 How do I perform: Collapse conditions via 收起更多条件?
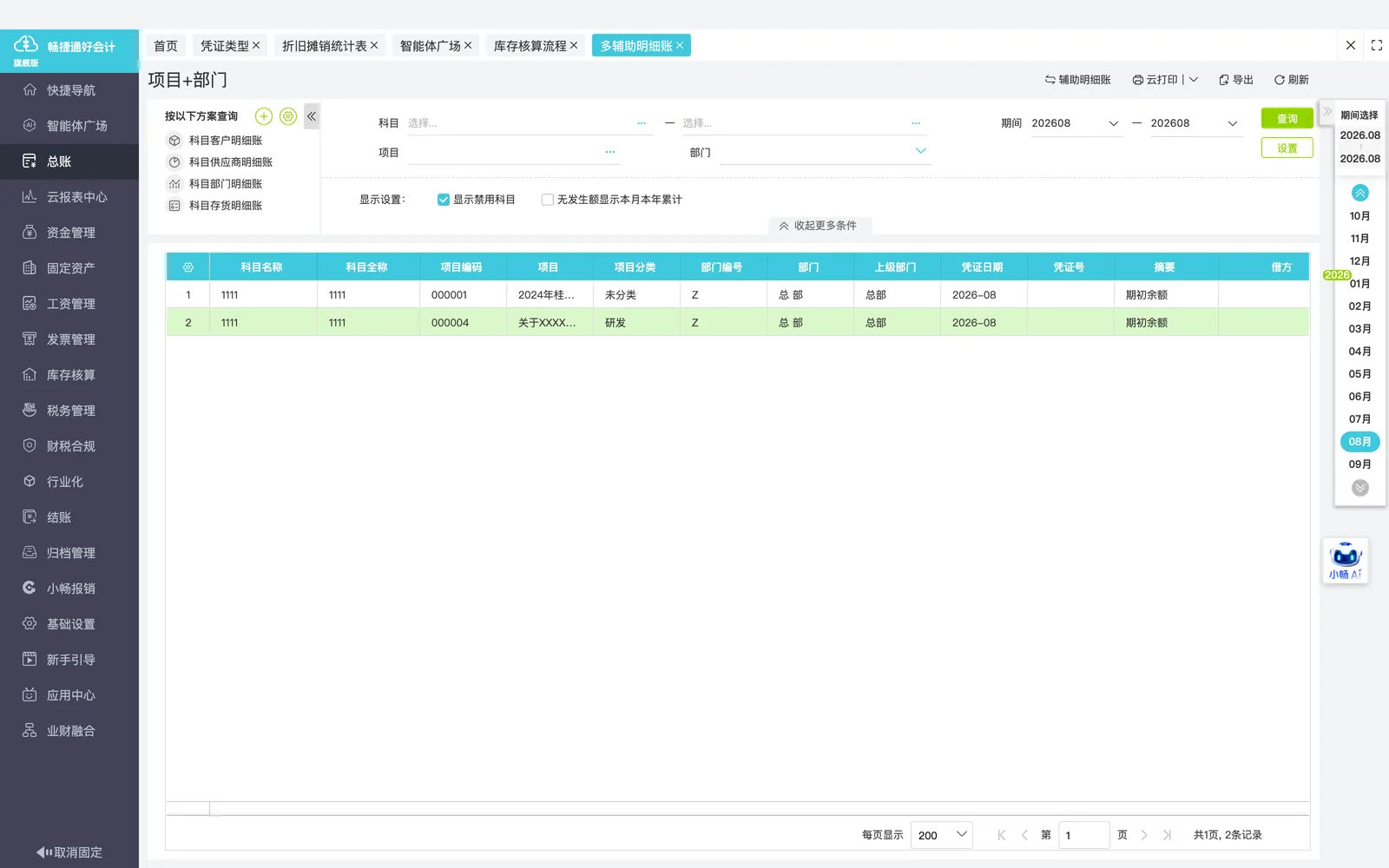(x=819, y=226)
